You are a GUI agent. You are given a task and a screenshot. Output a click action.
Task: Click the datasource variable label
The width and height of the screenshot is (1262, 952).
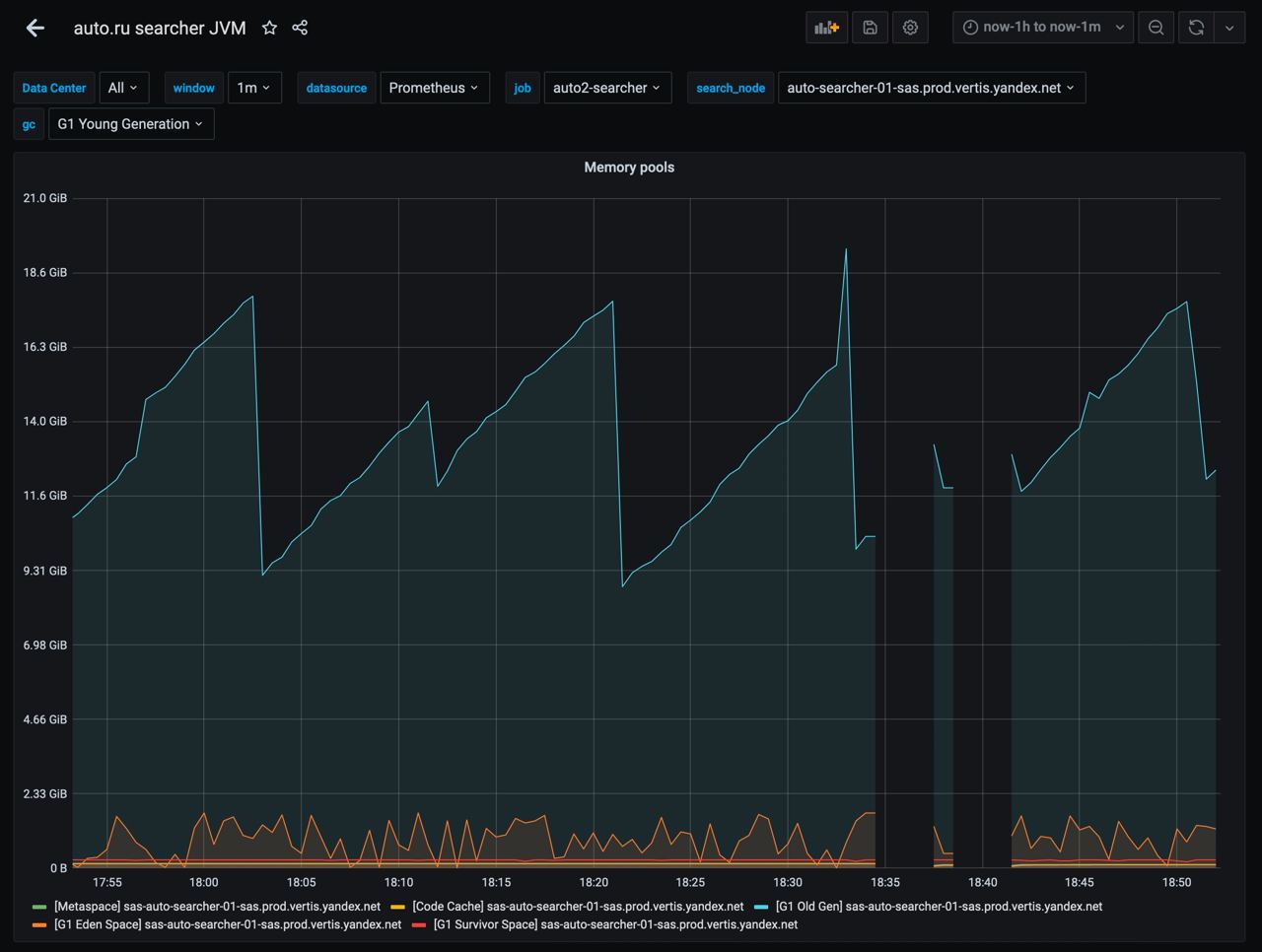[x=336, y=88]
